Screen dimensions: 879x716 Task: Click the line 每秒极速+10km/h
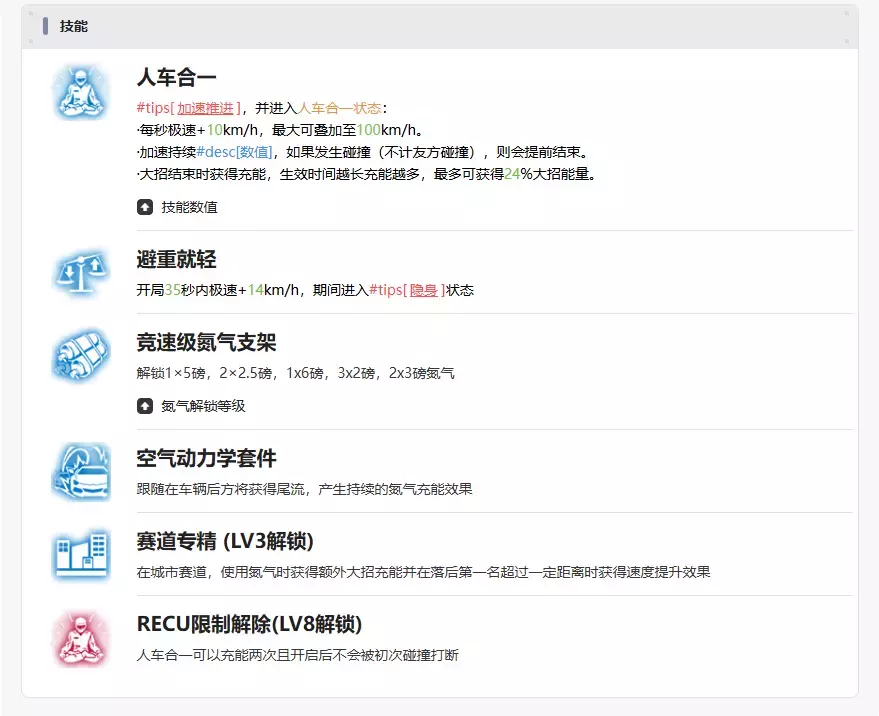point(280,130)
